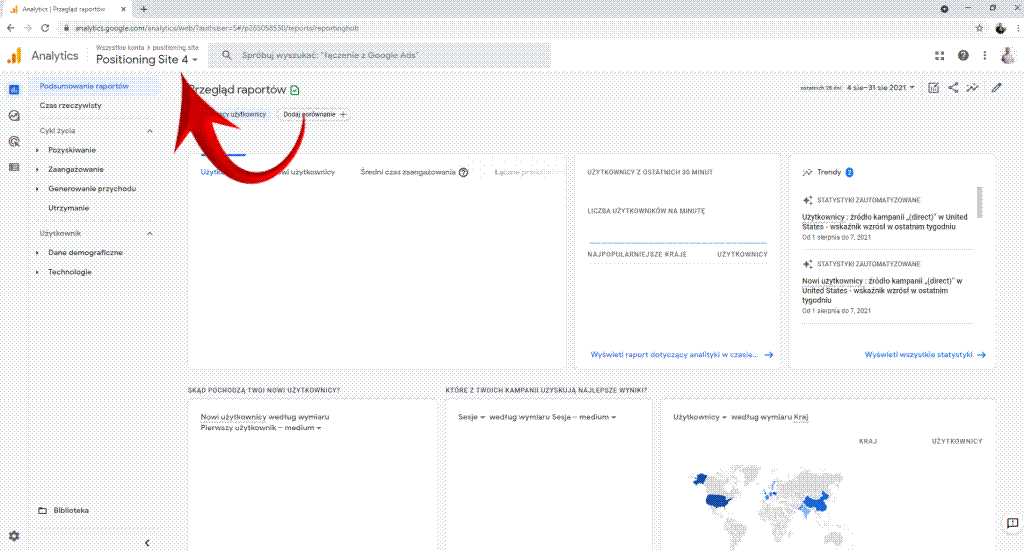Click the Analytics logo icon

tap(14, 56)
